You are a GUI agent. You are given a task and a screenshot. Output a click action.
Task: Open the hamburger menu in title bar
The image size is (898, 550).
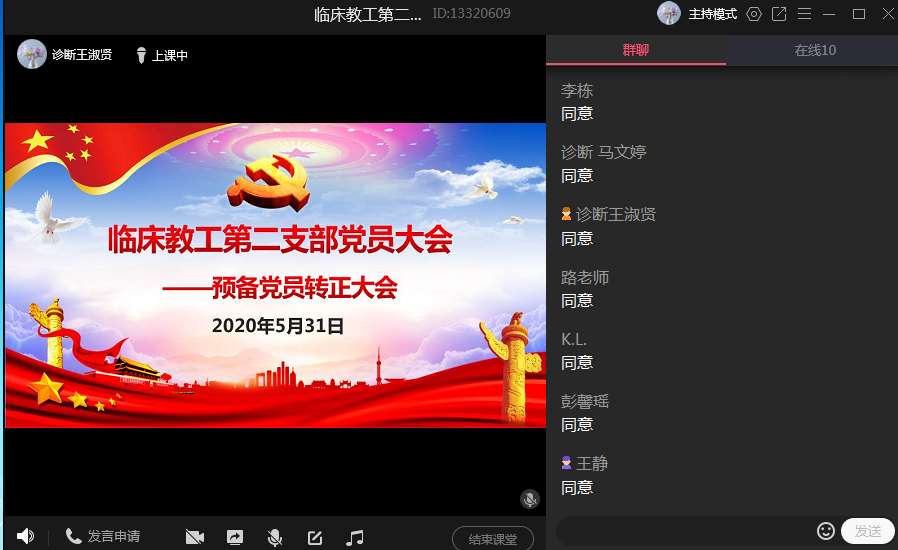pos(804,14)
